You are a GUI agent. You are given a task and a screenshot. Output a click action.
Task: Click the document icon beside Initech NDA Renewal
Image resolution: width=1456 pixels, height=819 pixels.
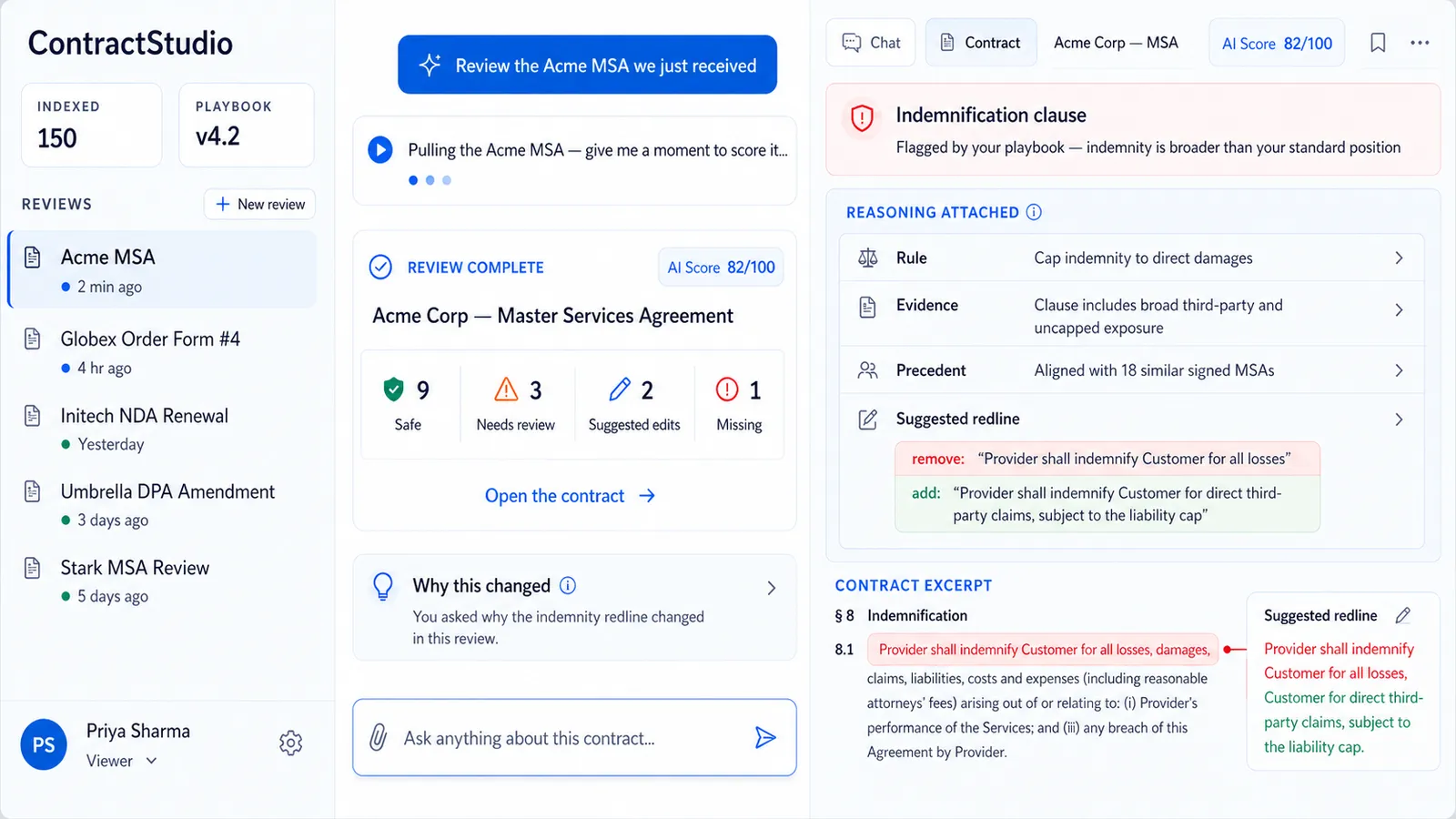33,416
